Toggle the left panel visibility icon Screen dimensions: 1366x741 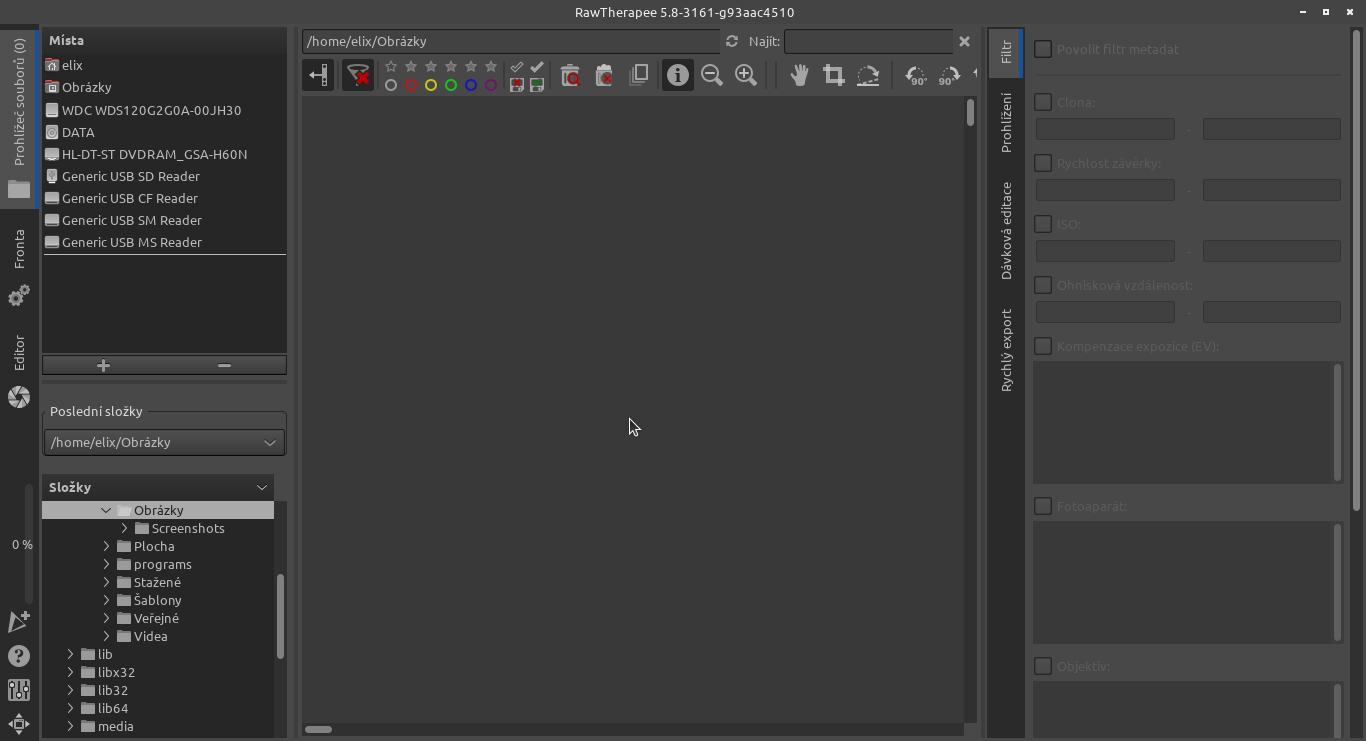coord(318,75)
